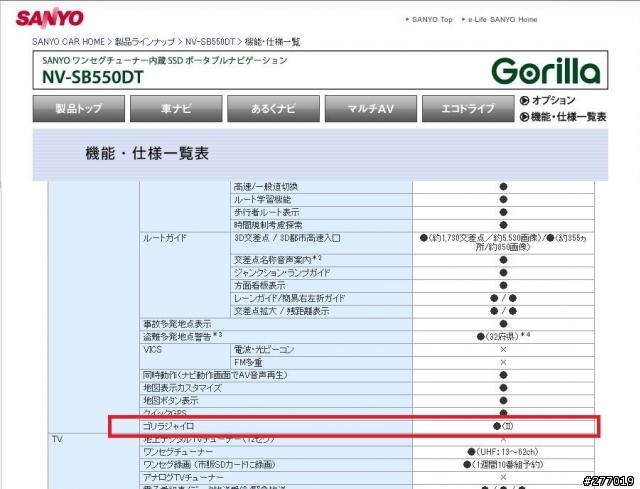Click the ワンセグ録画 row label
This screenshot has width=640, height=489.
(x=209, y=465)
